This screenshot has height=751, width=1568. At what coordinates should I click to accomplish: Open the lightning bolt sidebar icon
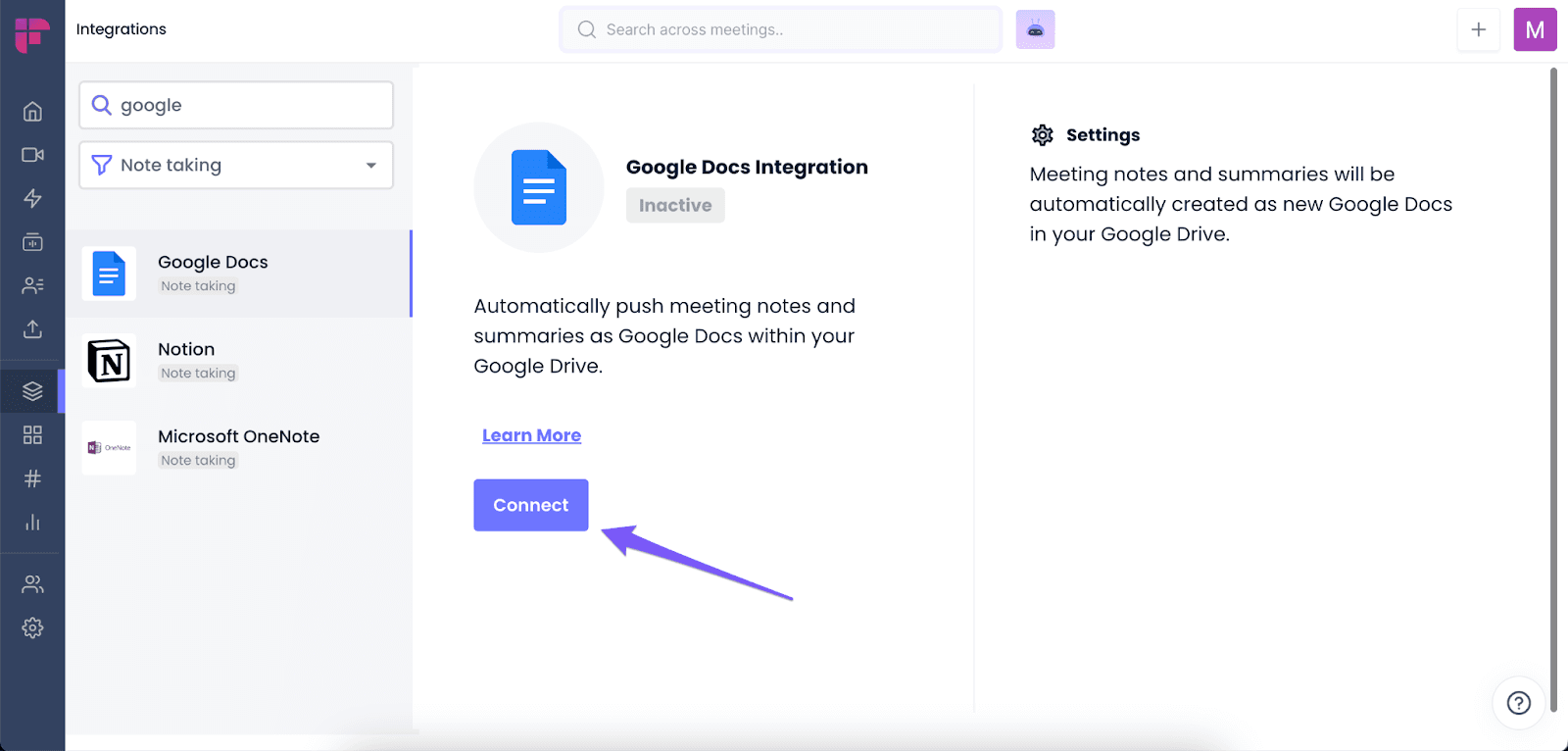[32, 199]
